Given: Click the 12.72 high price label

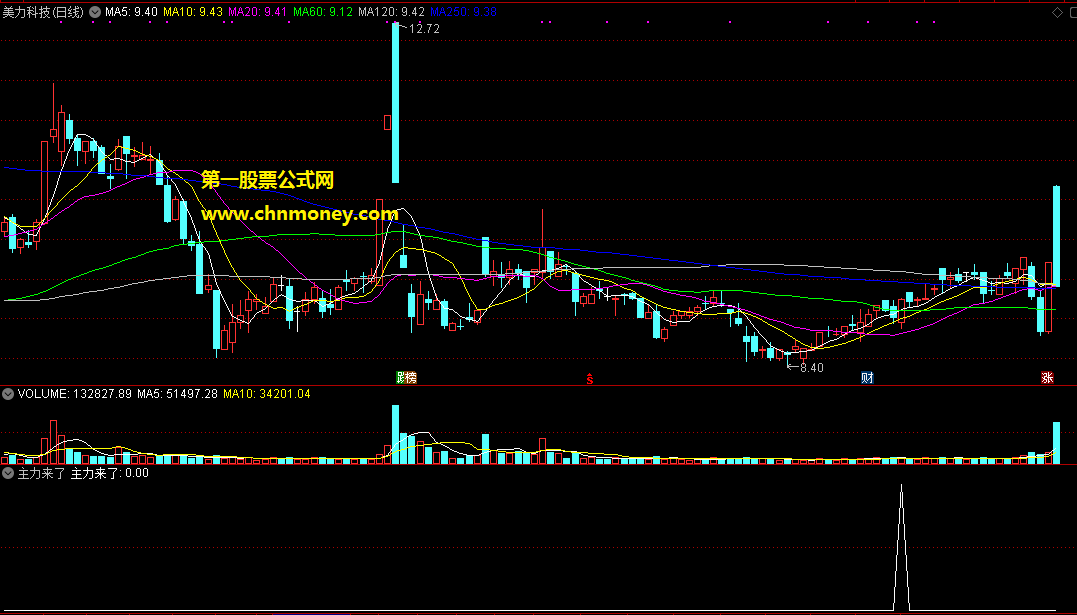Looking at the screenshot, I should (x=424, y=29).
